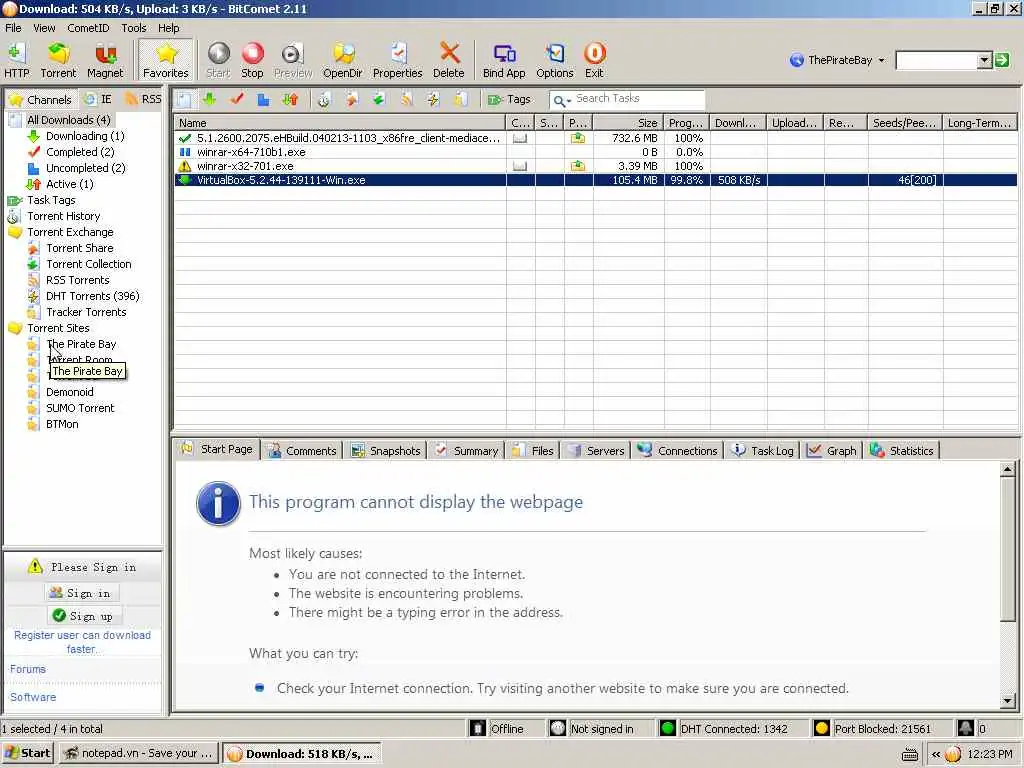Click the Stop toolbar button
This screenshot has height=768, width=1024.
pyautogui.click(x=252, y=60)
